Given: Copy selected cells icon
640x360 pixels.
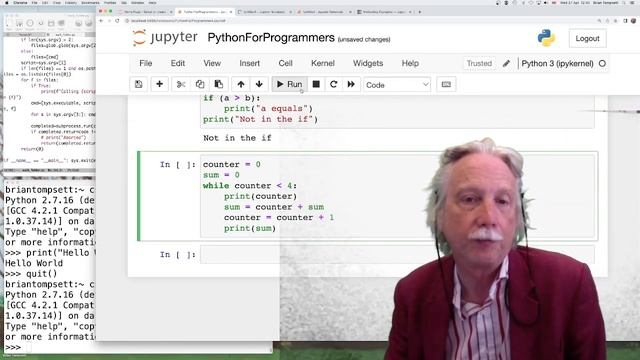Looking at the screenshot, I should point(200,84).
